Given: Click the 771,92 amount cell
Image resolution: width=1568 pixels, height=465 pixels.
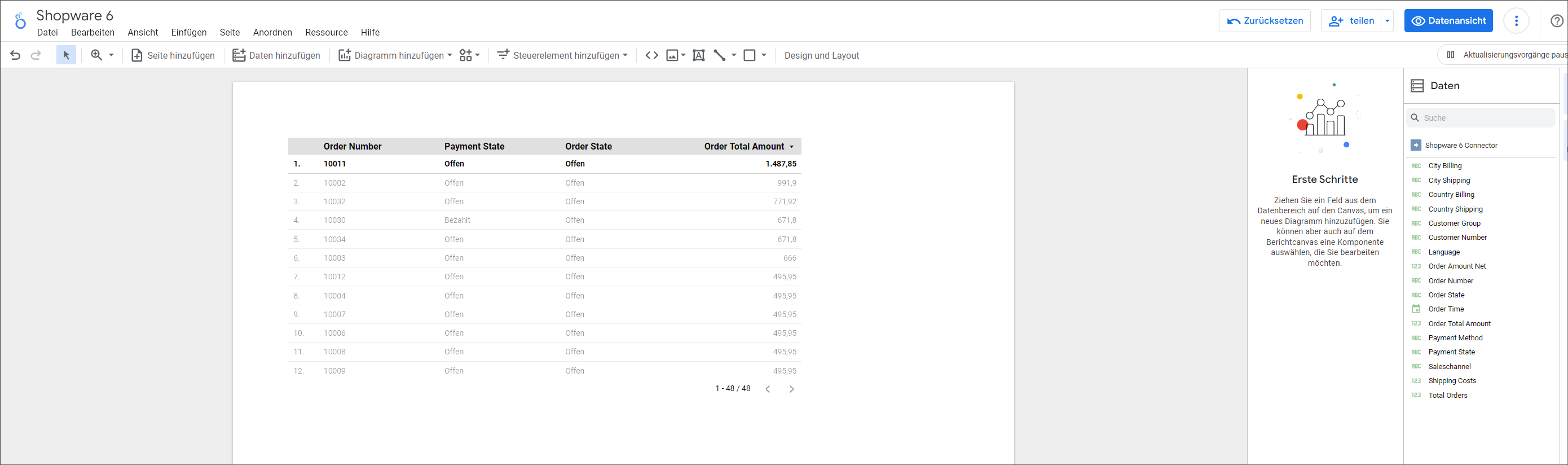Looking at the screenshot, I should pyautogui.click(x=785, y=201).
